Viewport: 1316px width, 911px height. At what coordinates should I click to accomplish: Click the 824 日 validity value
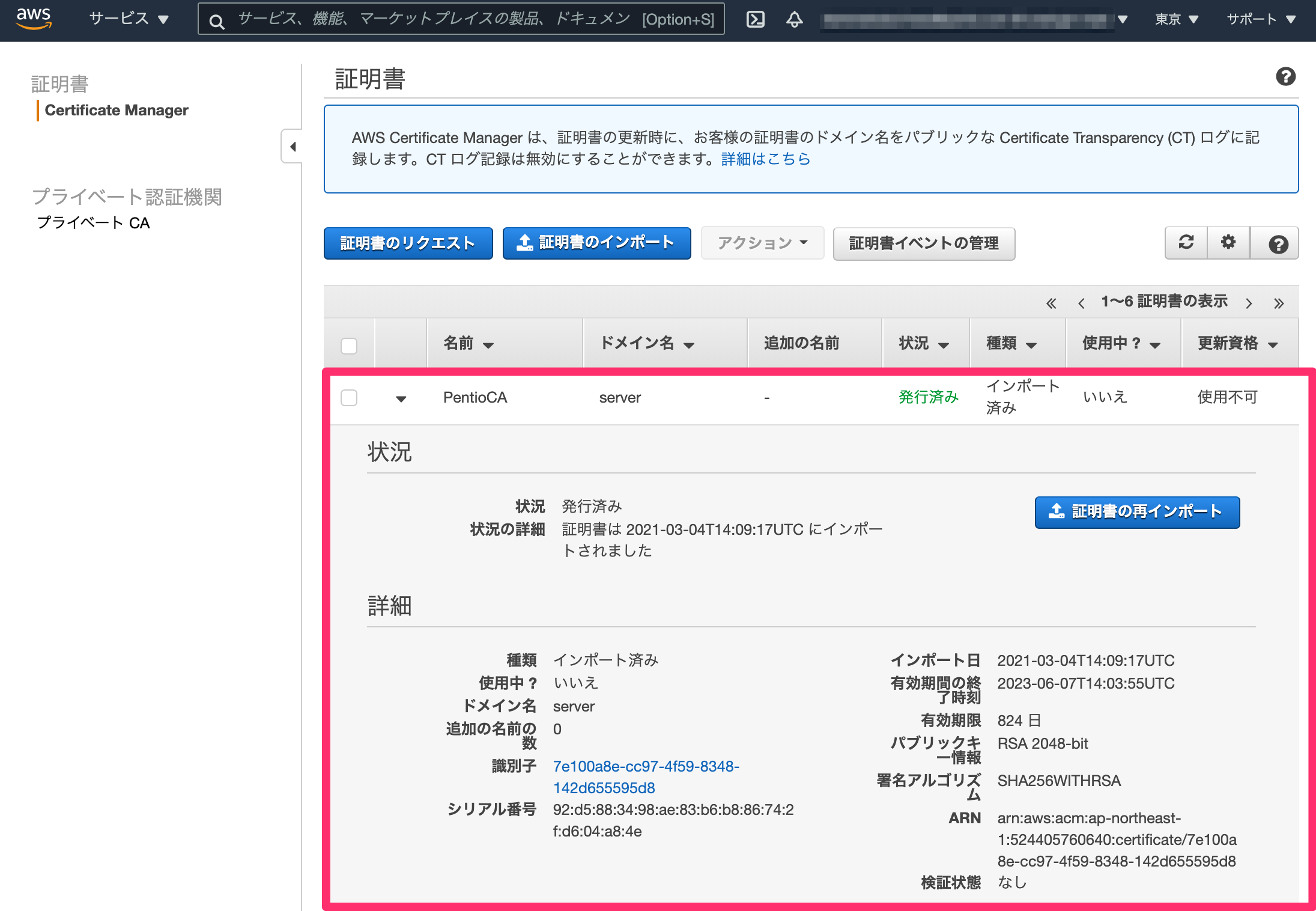[x=1019, y=721]
